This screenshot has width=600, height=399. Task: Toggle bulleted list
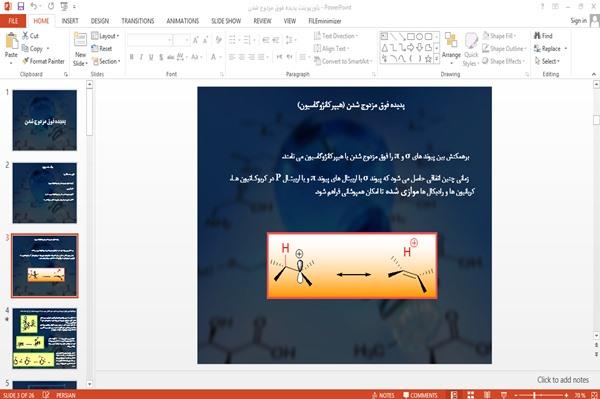[232, 40]
